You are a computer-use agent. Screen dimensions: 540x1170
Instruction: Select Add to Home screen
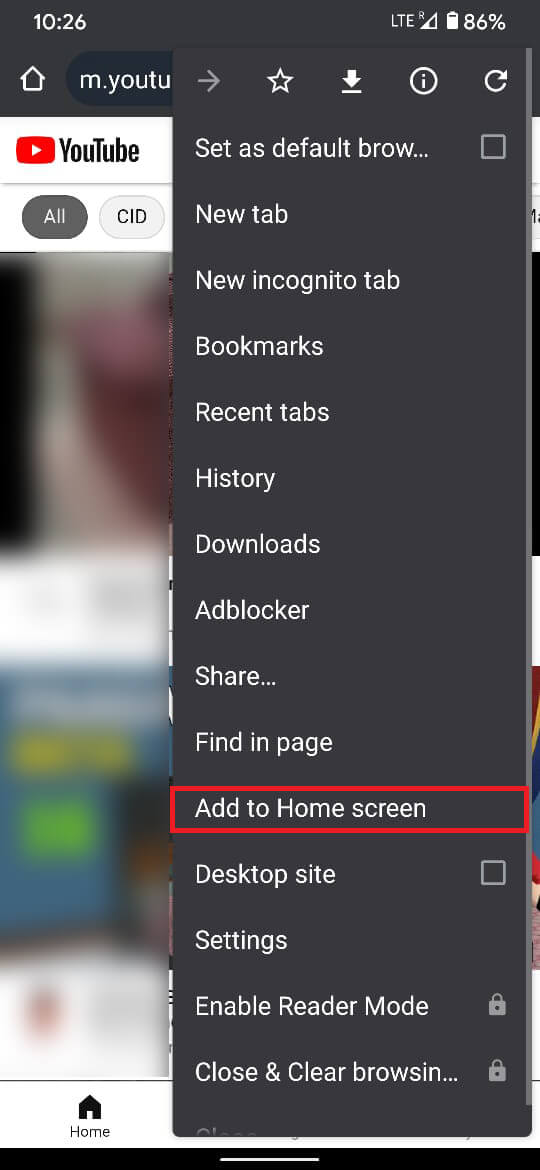pos(351,808)
